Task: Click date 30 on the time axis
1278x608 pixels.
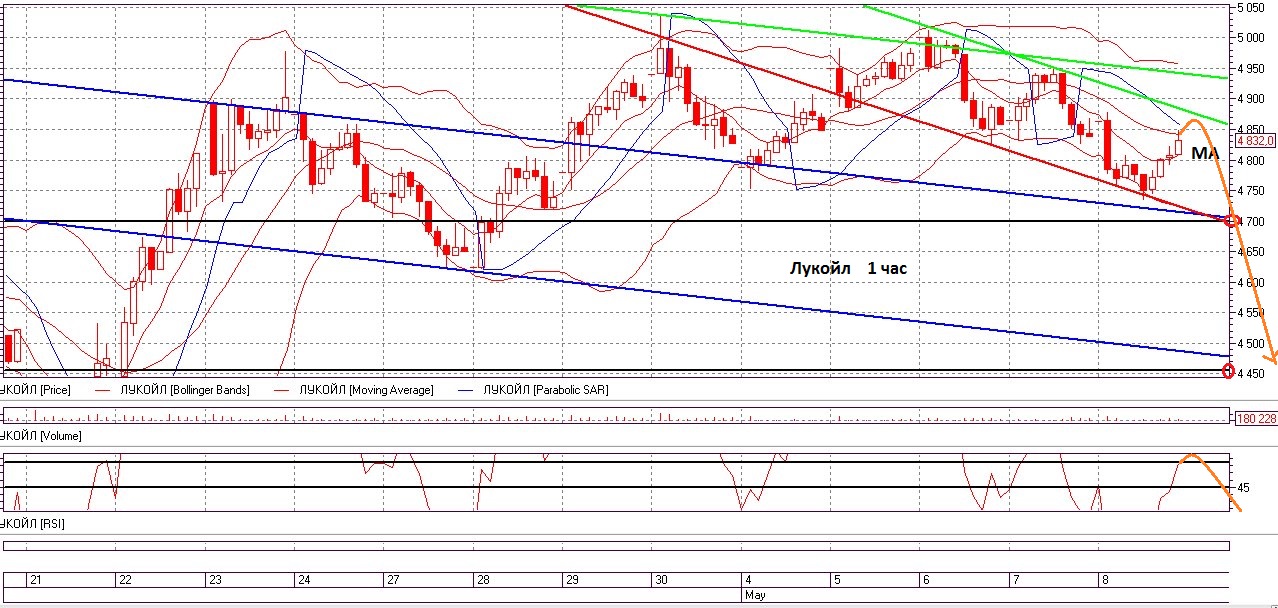Action: click(x=662, y=580)
